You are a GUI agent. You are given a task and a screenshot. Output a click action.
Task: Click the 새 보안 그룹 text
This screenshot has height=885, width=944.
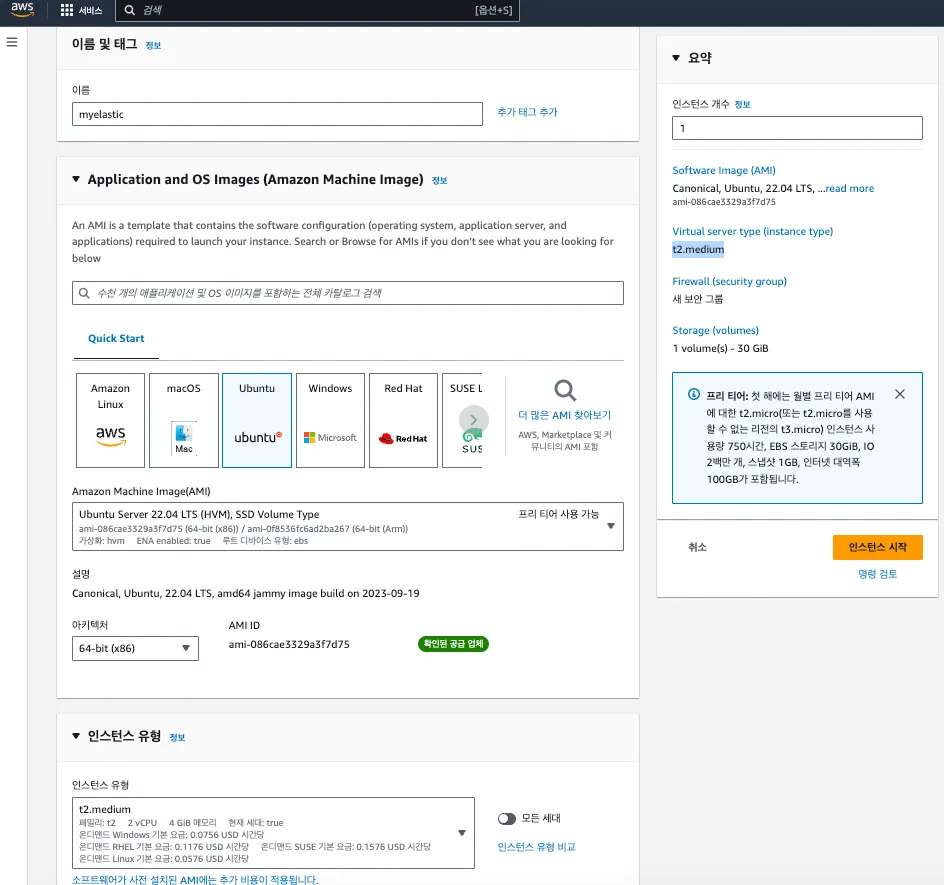(x=697, y=299)
